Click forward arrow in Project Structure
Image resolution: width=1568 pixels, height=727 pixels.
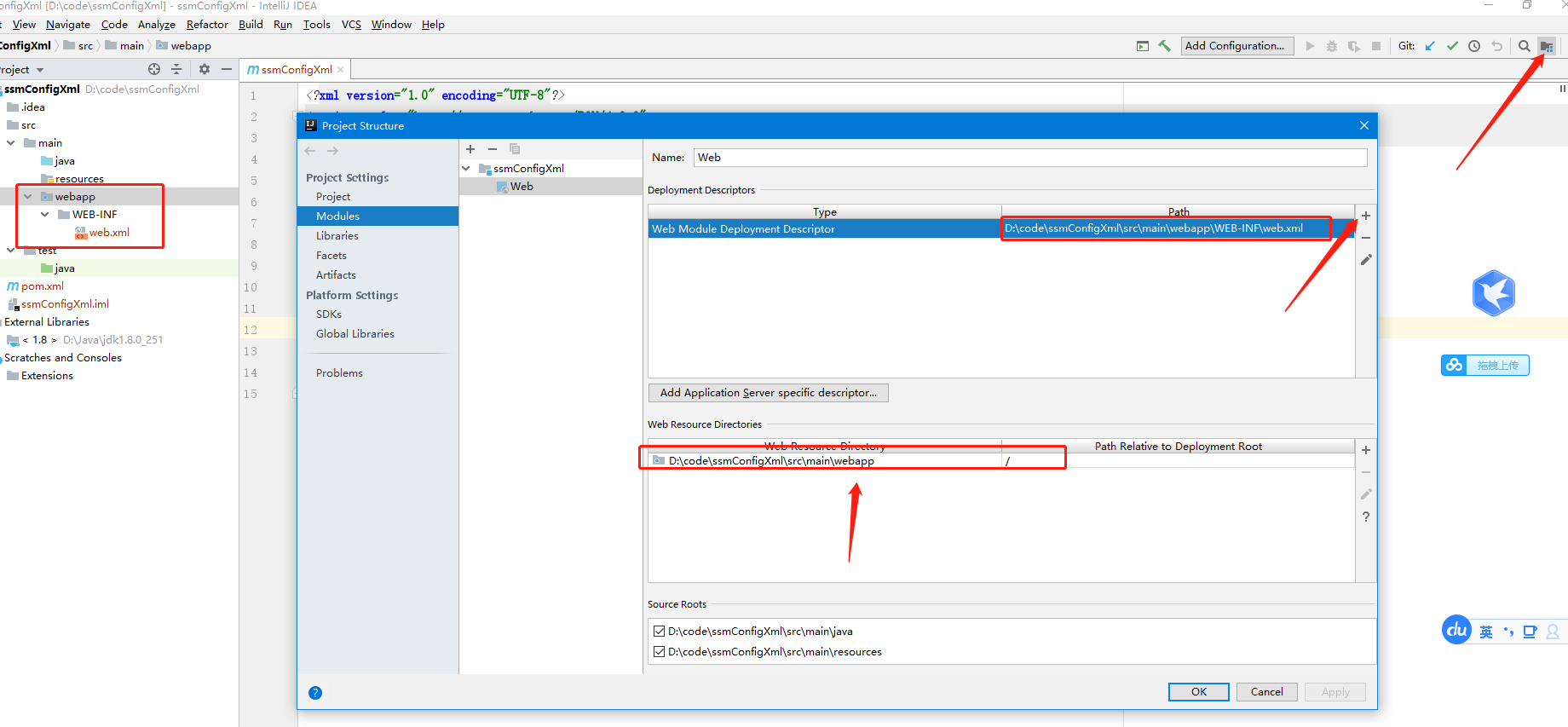(x=333, y=151)
